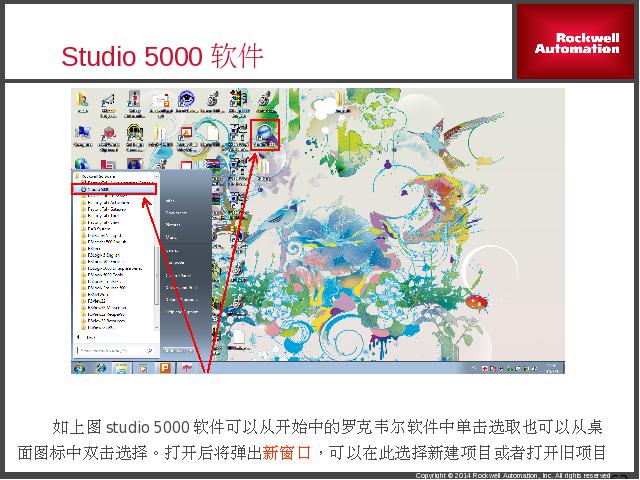Select the highlighted Studio 5000 Start menu entry
This screenshot has height=480, width=640.
click(114, 189)
